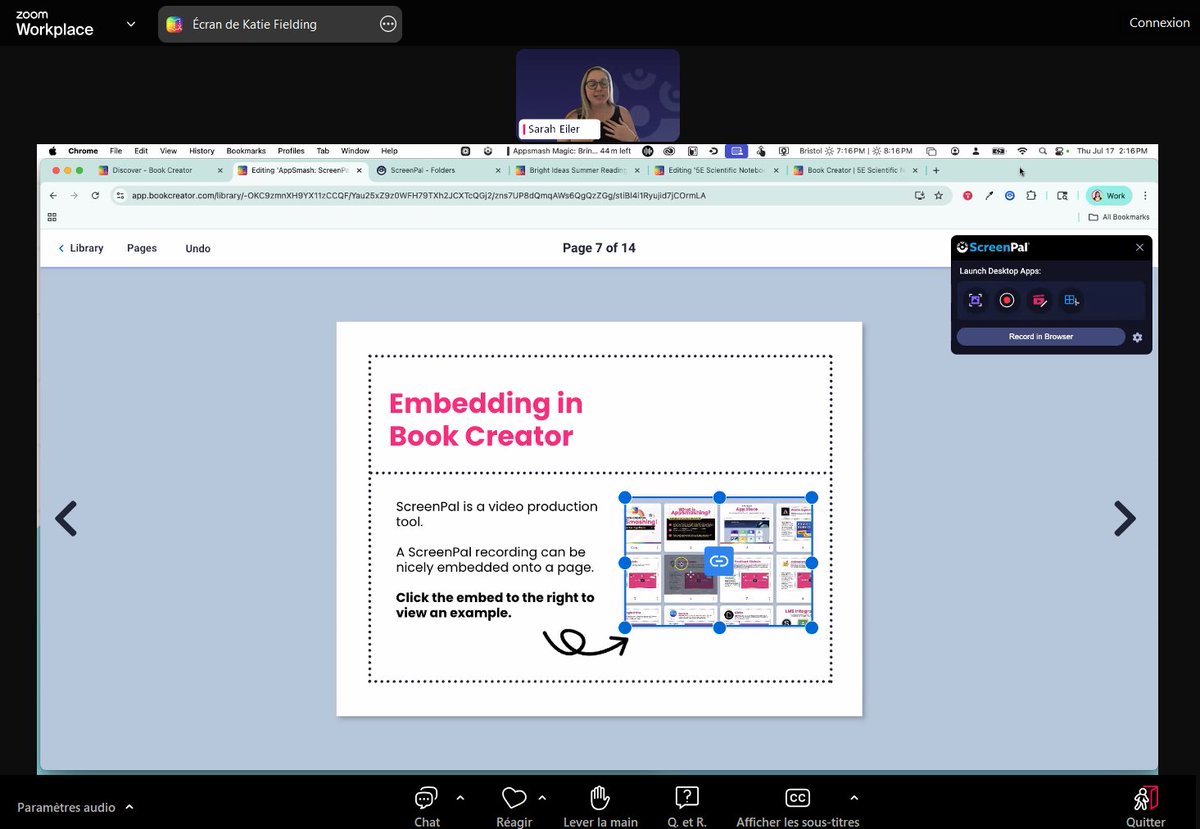
Task: Launch ScreenPal storyboard grid tool
Action: (x=1071, y=300)
